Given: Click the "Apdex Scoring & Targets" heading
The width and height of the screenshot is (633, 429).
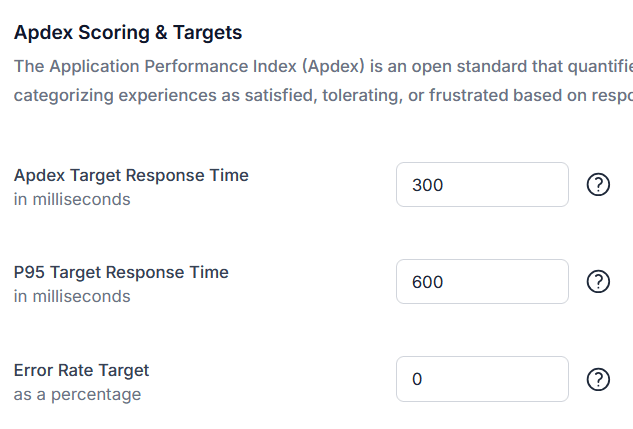Looking at the screenshot, I should [127, 33].
